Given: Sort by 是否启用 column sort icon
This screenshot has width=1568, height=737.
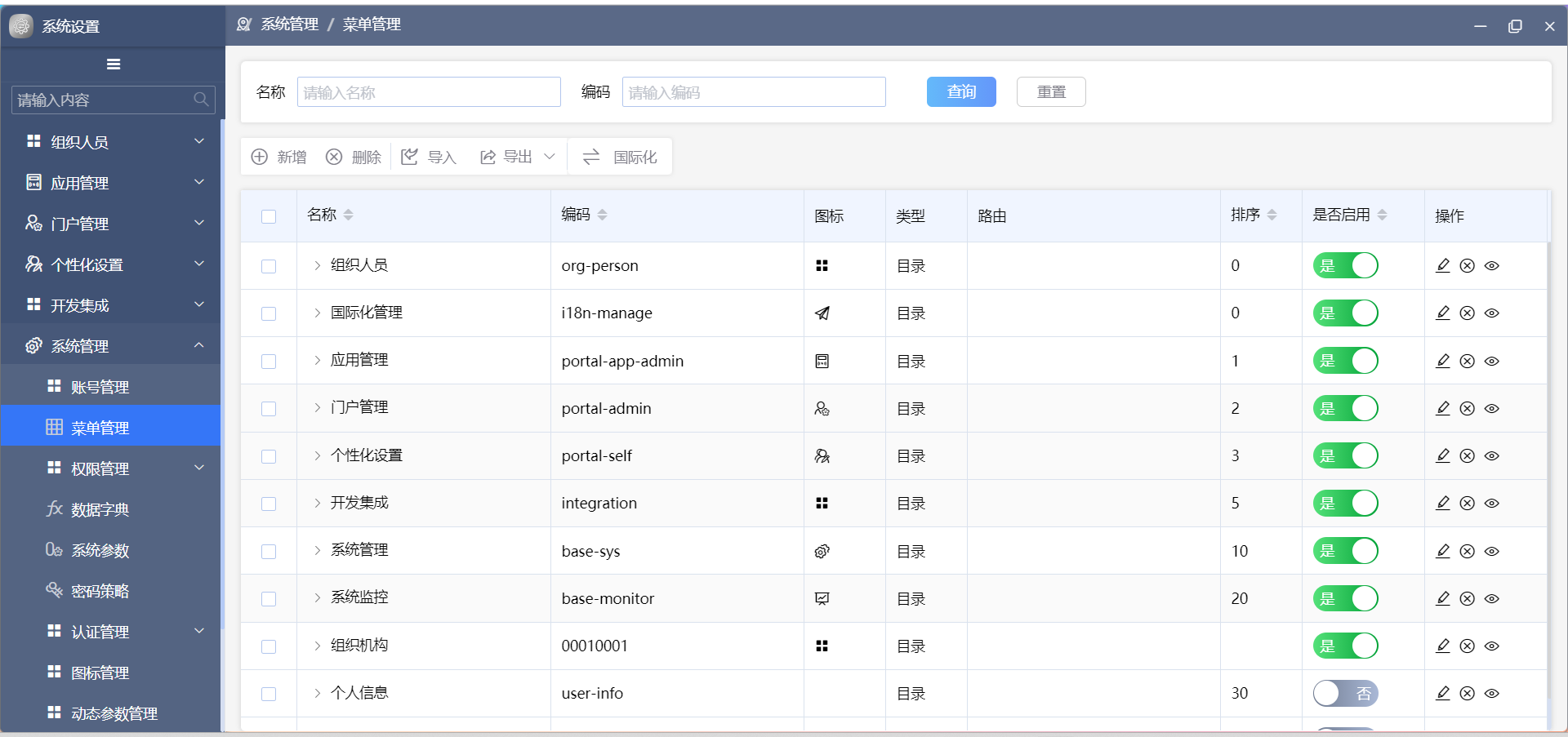Looking at the screenshot, I should (1383, 215).
